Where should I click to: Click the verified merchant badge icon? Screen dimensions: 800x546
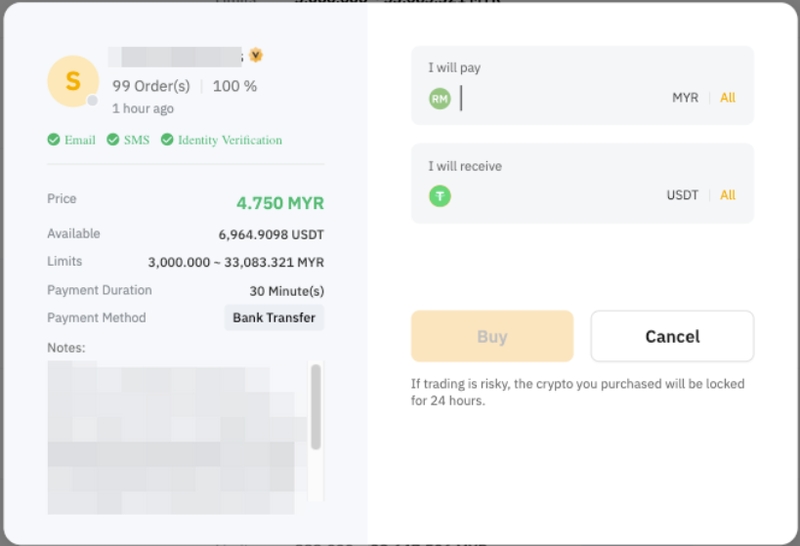[x=256, y=55]
